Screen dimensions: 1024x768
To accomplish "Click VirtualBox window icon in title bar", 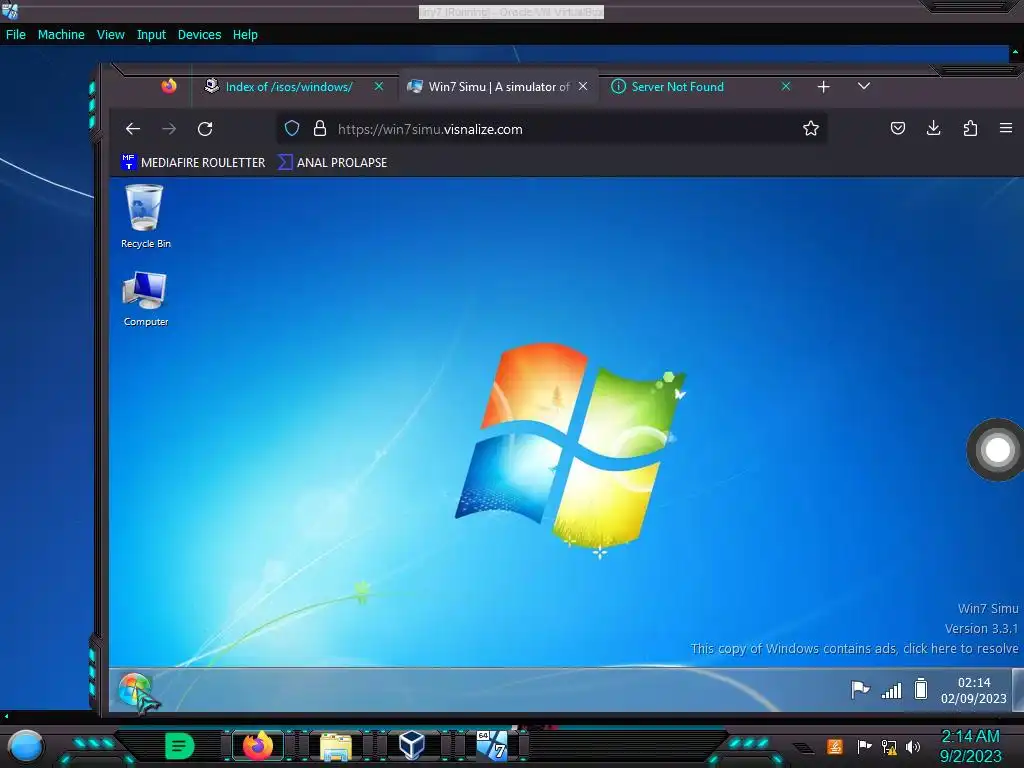I will [x=10, y=11].
